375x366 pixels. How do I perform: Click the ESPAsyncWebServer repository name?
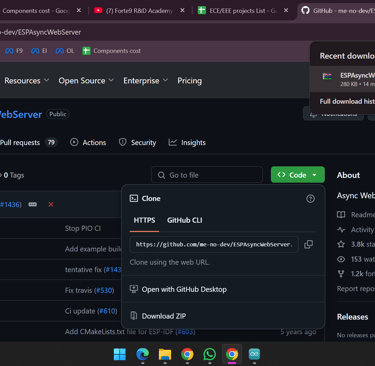pyautogui.click(x=21, y=114)
